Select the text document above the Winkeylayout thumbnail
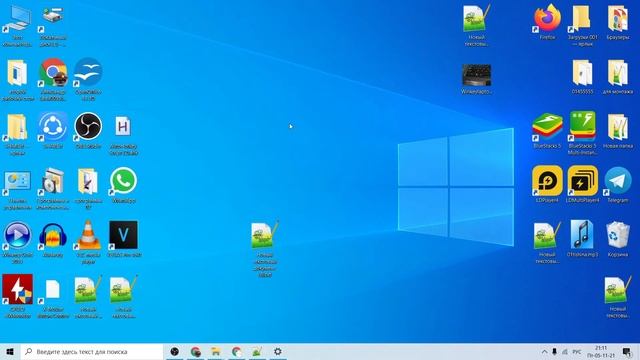Viewport: 640px width, 360px height. 476,18
